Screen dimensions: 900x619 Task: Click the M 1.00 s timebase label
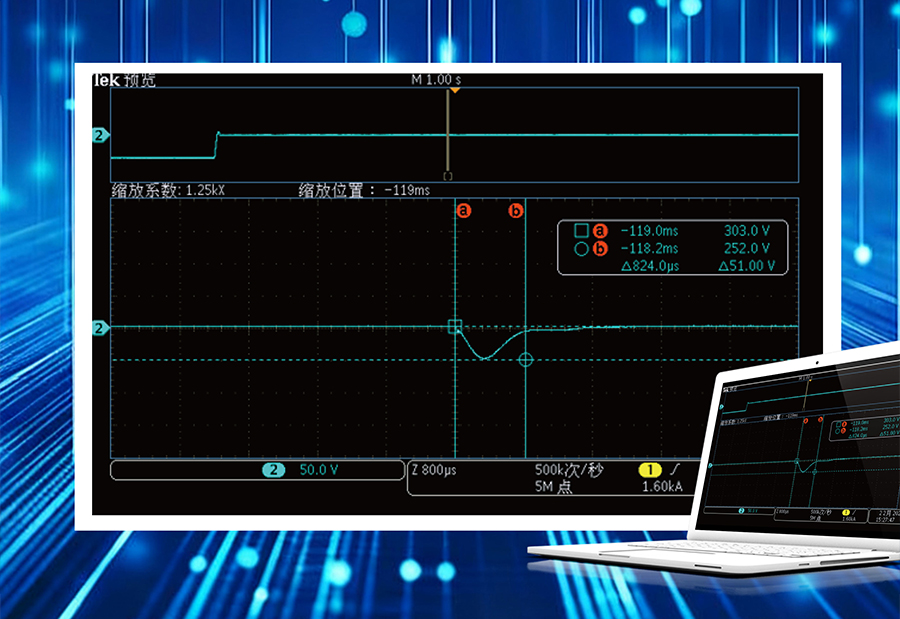(436, 79)
